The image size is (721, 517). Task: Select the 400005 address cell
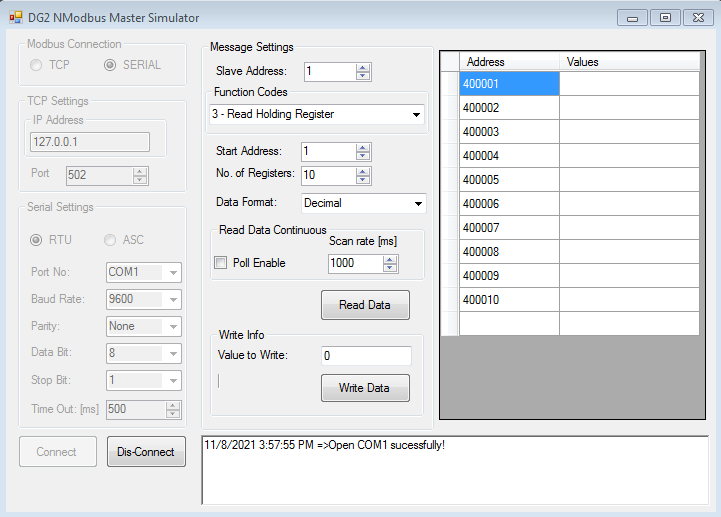tap(509, 179)
